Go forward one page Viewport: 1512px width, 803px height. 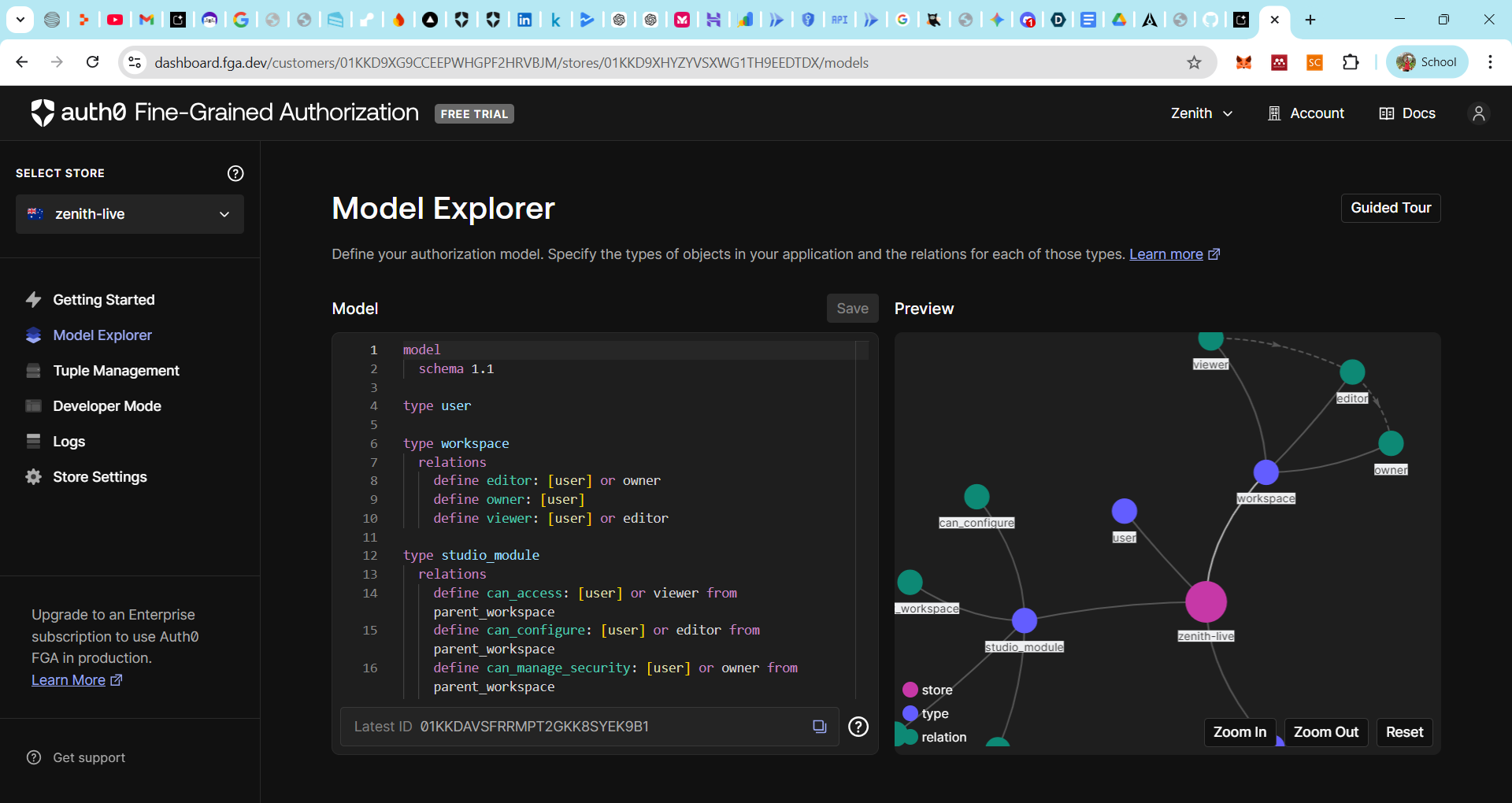point(57,62)
